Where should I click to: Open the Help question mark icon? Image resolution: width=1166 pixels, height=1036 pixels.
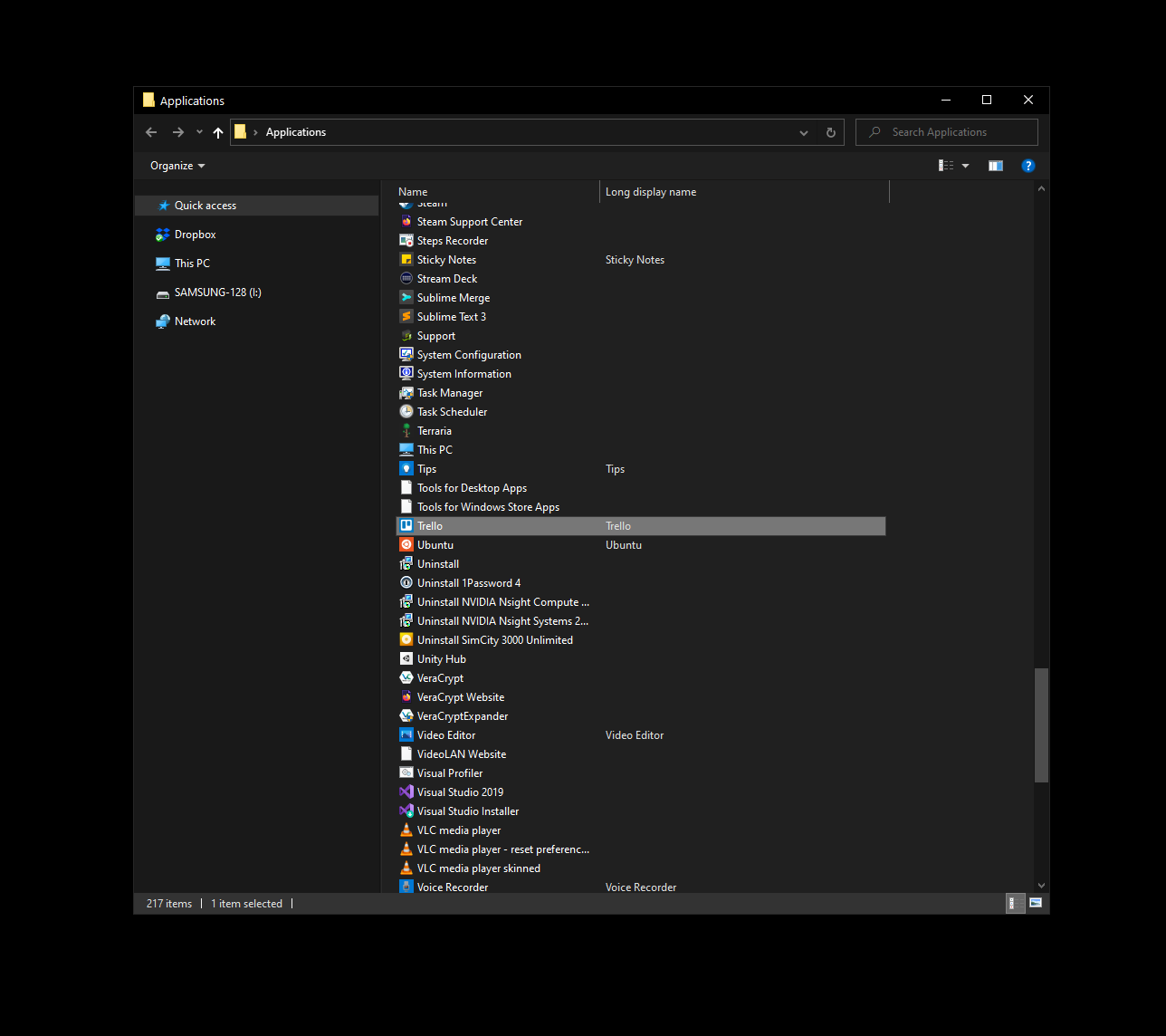[1027, 166]
